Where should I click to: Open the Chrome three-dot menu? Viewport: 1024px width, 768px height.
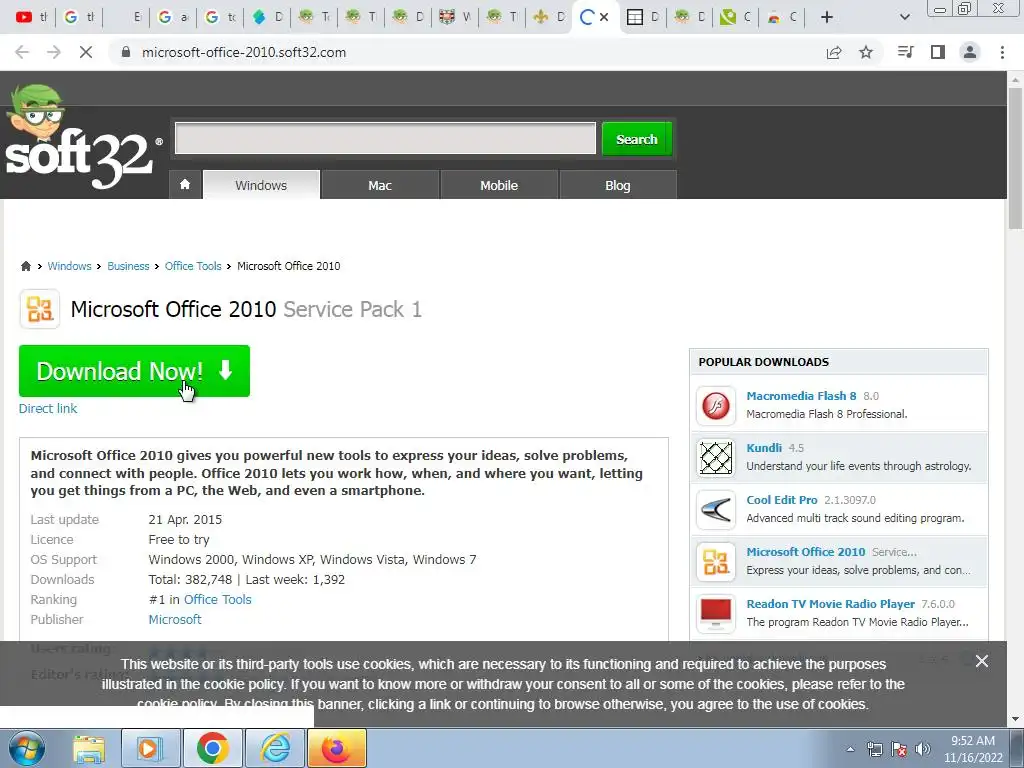tap(1002, 52)
